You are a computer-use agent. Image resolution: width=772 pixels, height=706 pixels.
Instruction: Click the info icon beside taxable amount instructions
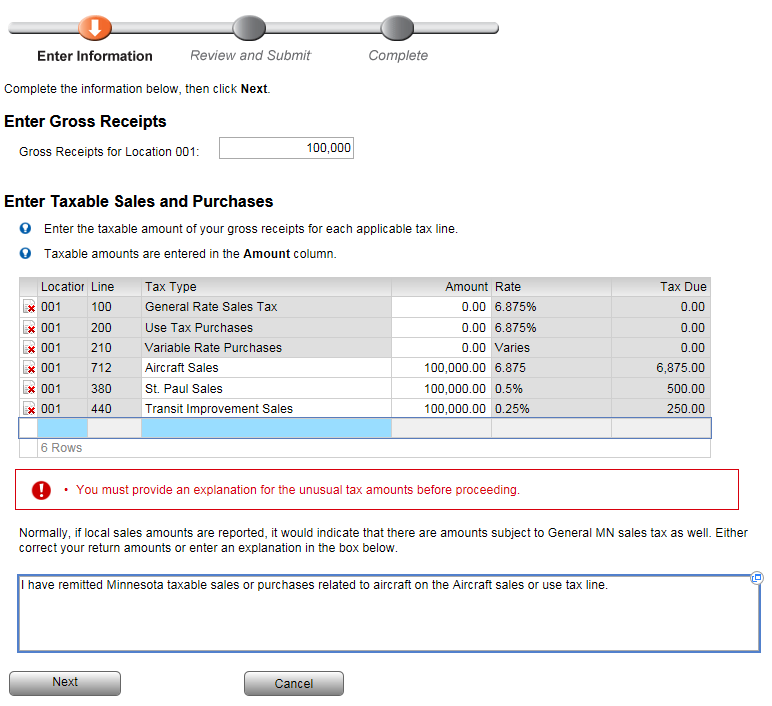(26, 229)
